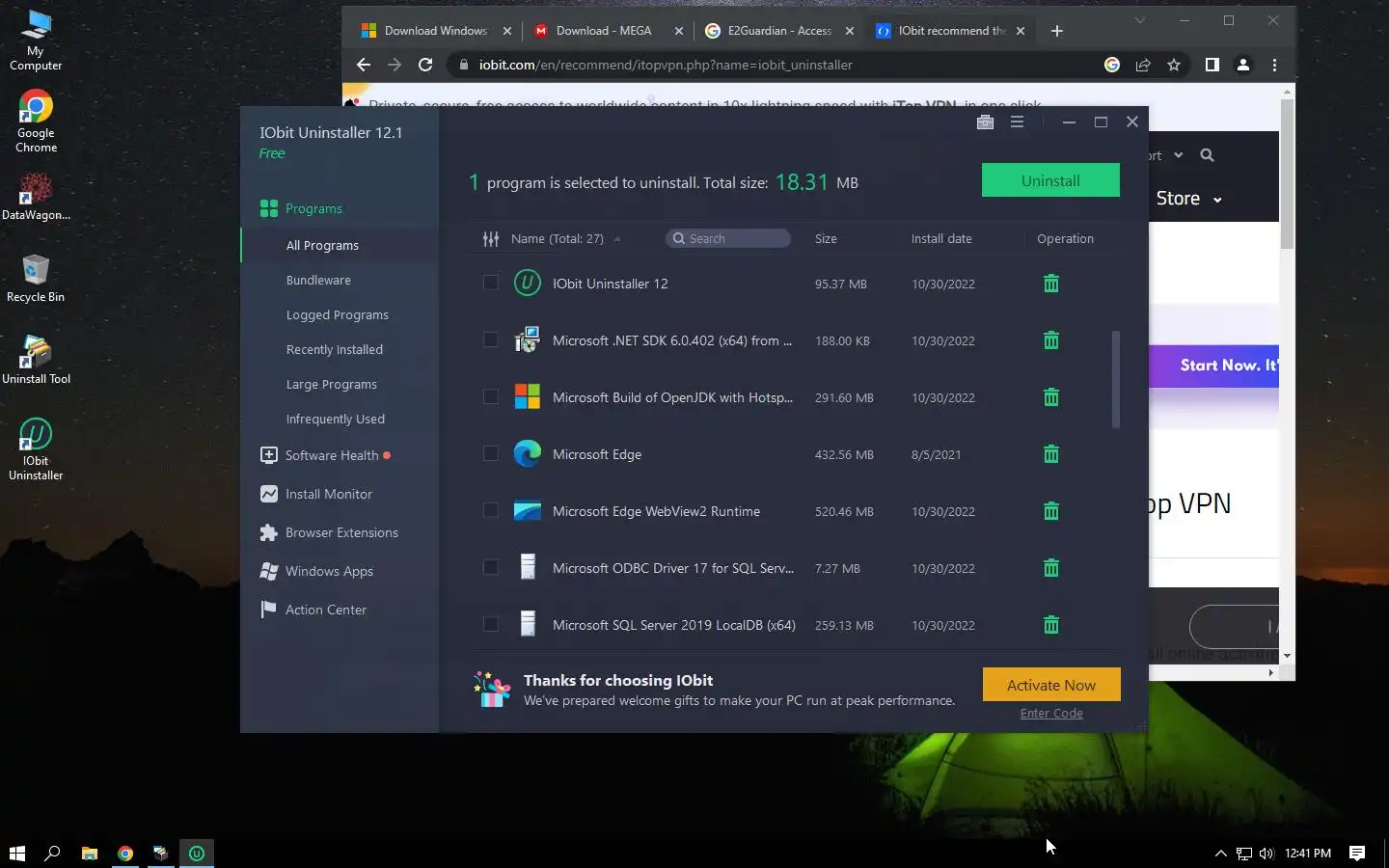Click IObit Uninstaller taskbar icon
Image resolution: width=1389 pixels, height=868 pixels.
click(197, 853)
